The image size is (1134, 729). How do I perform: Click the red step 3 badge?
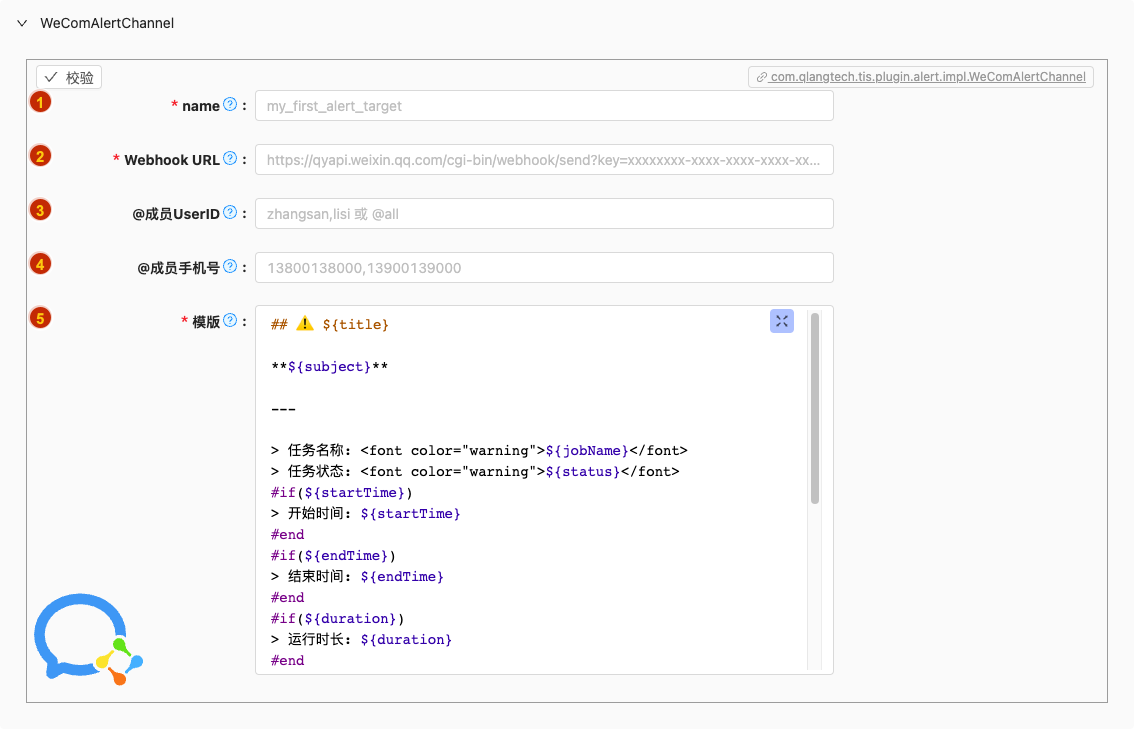tap(40, 210)
